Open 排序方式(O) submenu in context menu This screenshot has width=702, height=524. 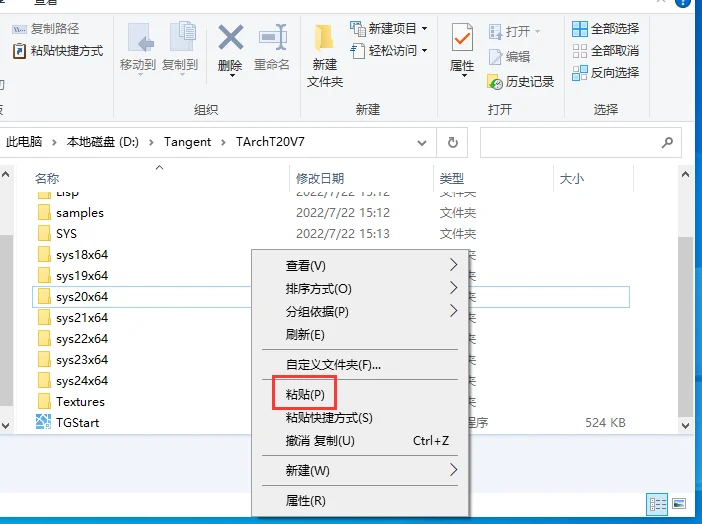pos(360,289)
